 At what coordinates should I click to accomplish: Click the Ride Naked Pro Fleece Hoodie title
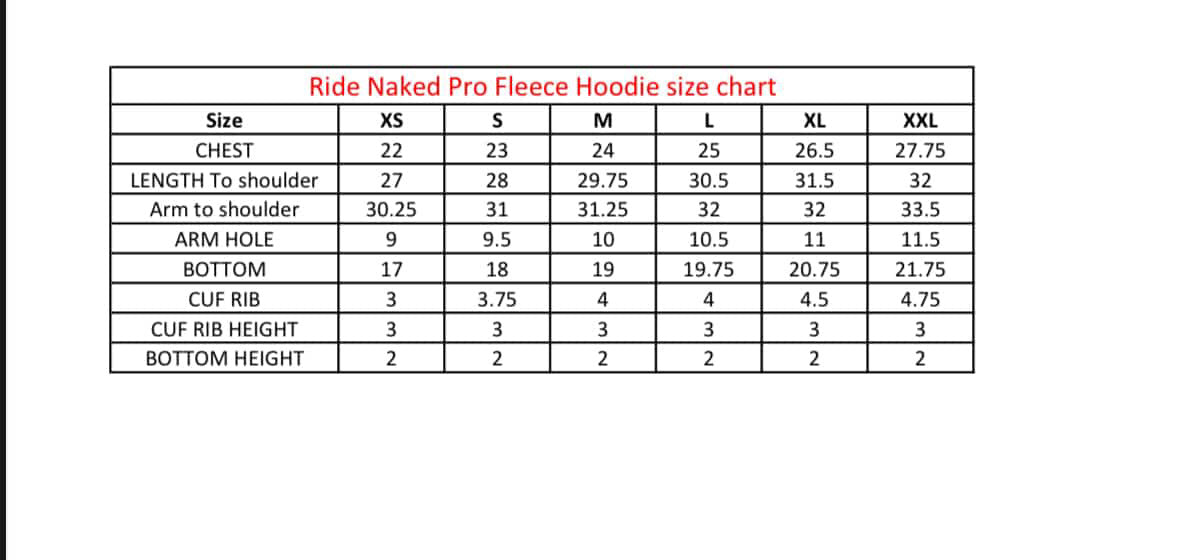coord(542,86)
